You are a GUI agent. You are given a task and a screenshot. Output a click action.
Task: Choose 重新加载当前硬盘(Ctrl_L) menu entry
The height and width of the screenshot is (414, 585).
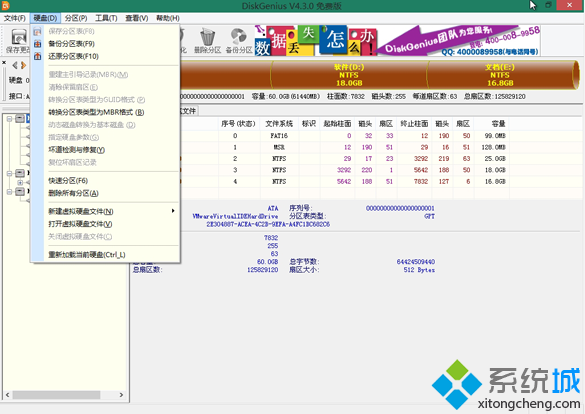105,255
